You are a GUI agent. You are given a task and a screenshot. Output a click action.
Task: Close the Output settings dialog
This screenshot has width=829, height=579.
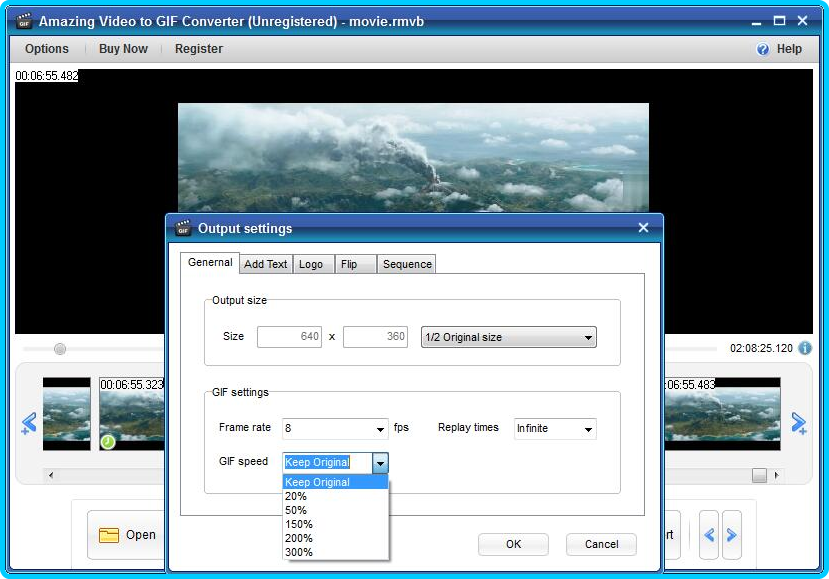click(x=643, y=227)
